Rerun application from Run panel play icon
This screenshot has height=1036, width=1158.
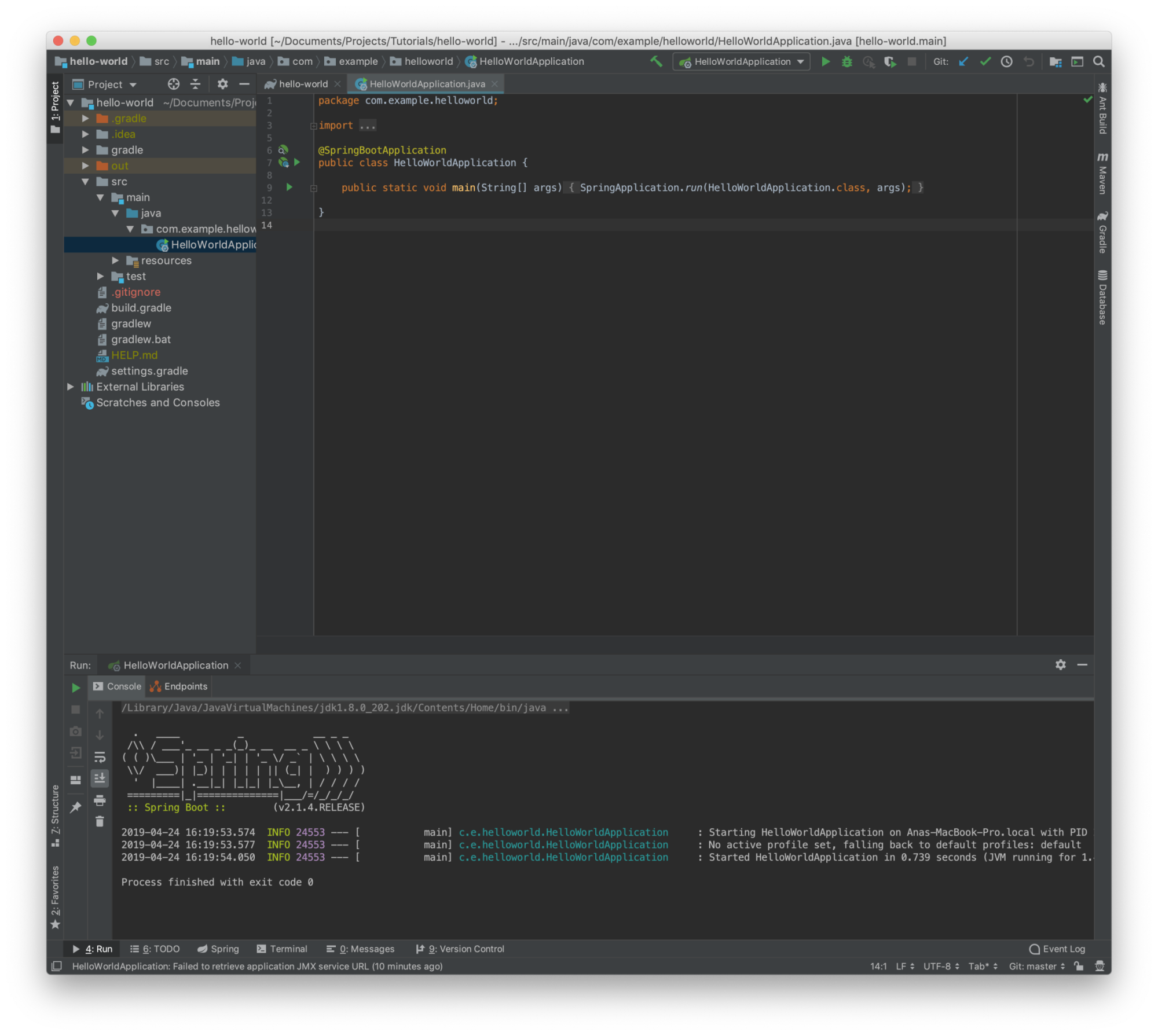click(76, 688)
